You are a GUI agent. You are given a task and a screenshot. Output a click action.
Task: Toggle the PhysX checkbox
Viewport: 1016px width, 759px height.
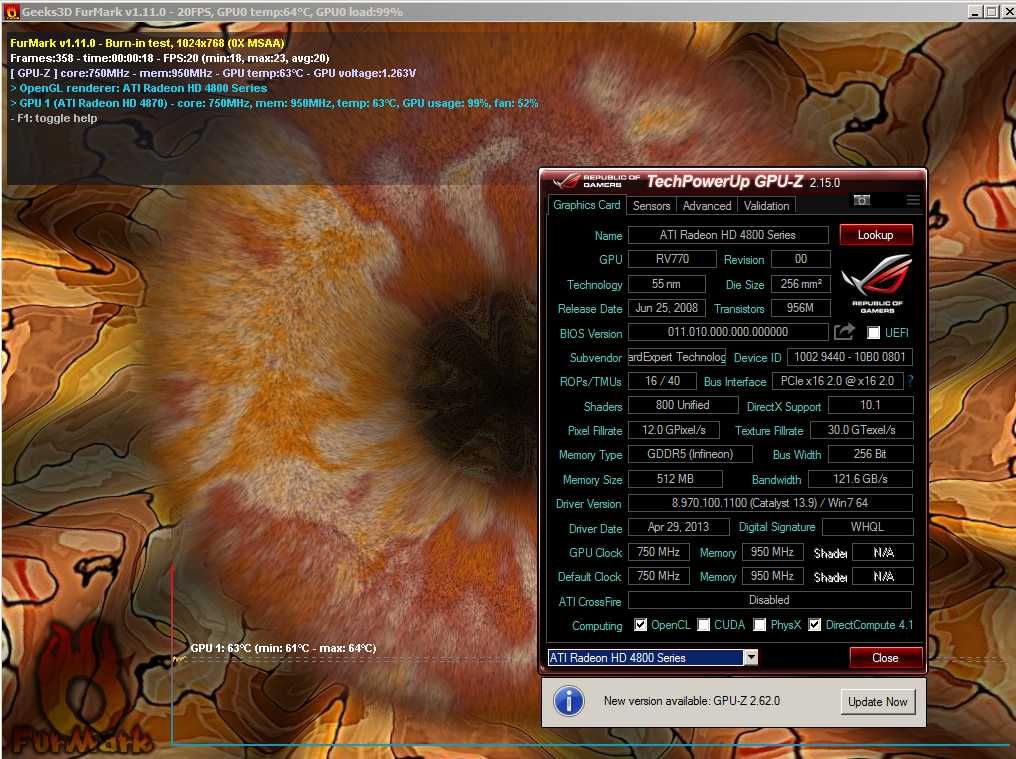click(759, 624)
